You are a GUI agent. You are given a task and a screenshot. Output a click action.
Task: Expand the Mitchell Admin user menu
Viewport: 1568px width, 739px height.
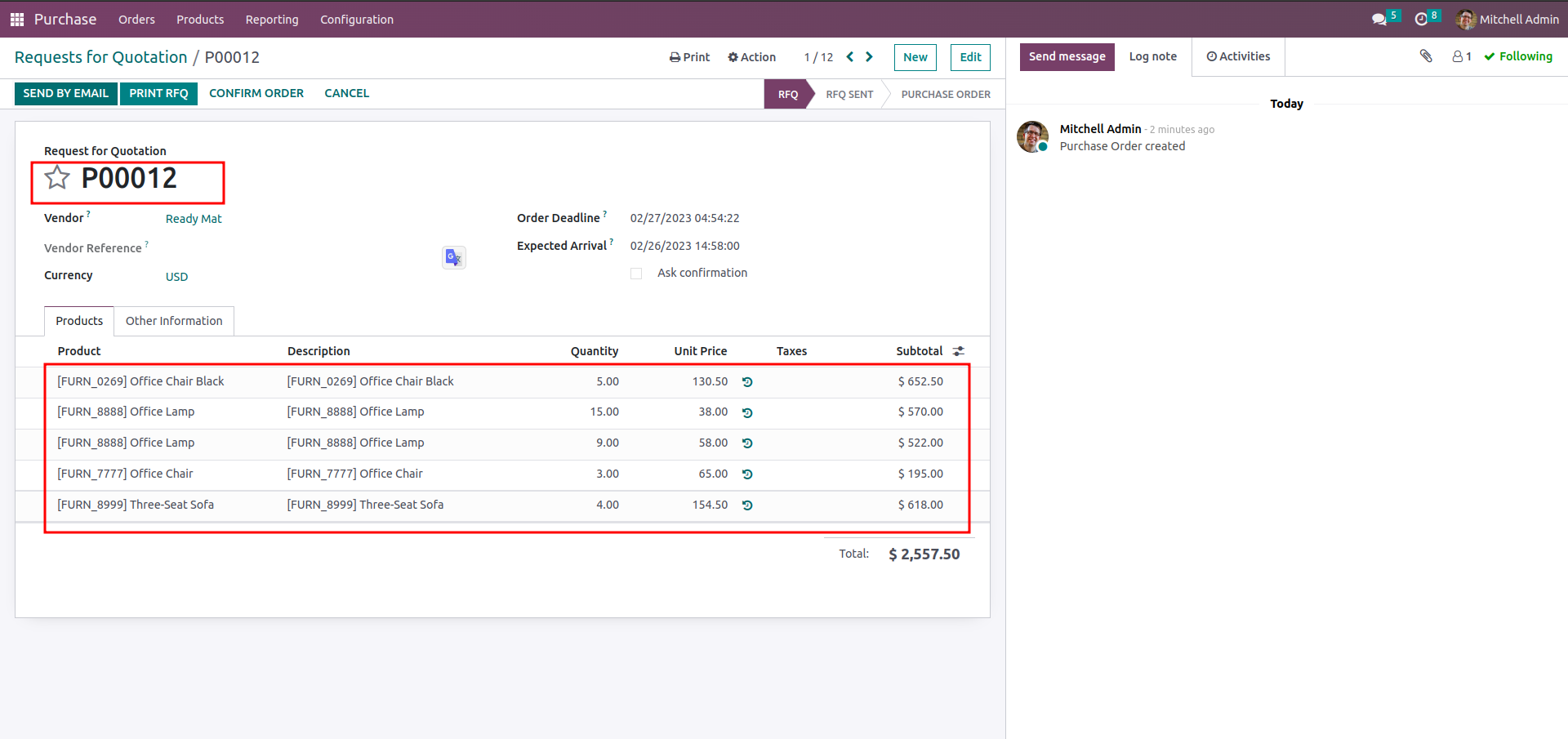1508,19
